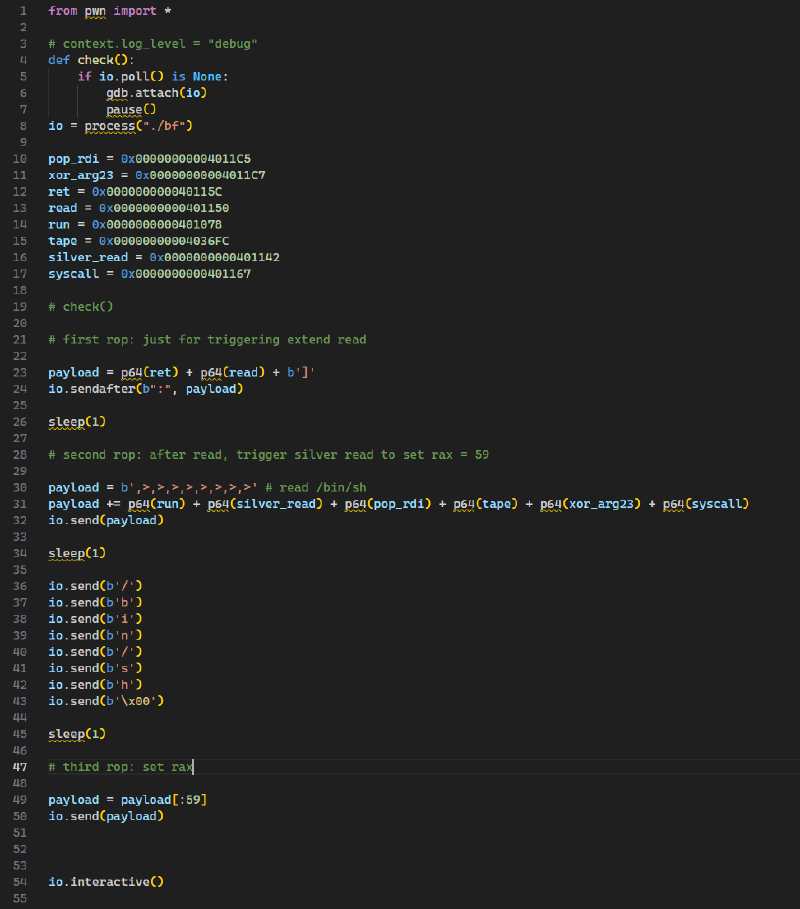The width and height of the screenshot is (800, 909).
Task: Click line number 1 in the gutter
Action: 23,11
